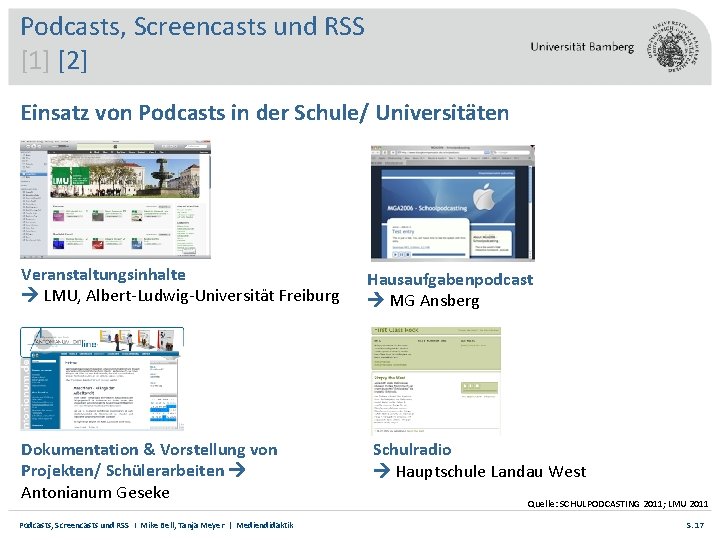The width and height of the screenshot is (720, 540).
Task: Select the text 'MG Ansberg'
Action: pos(434,301)
